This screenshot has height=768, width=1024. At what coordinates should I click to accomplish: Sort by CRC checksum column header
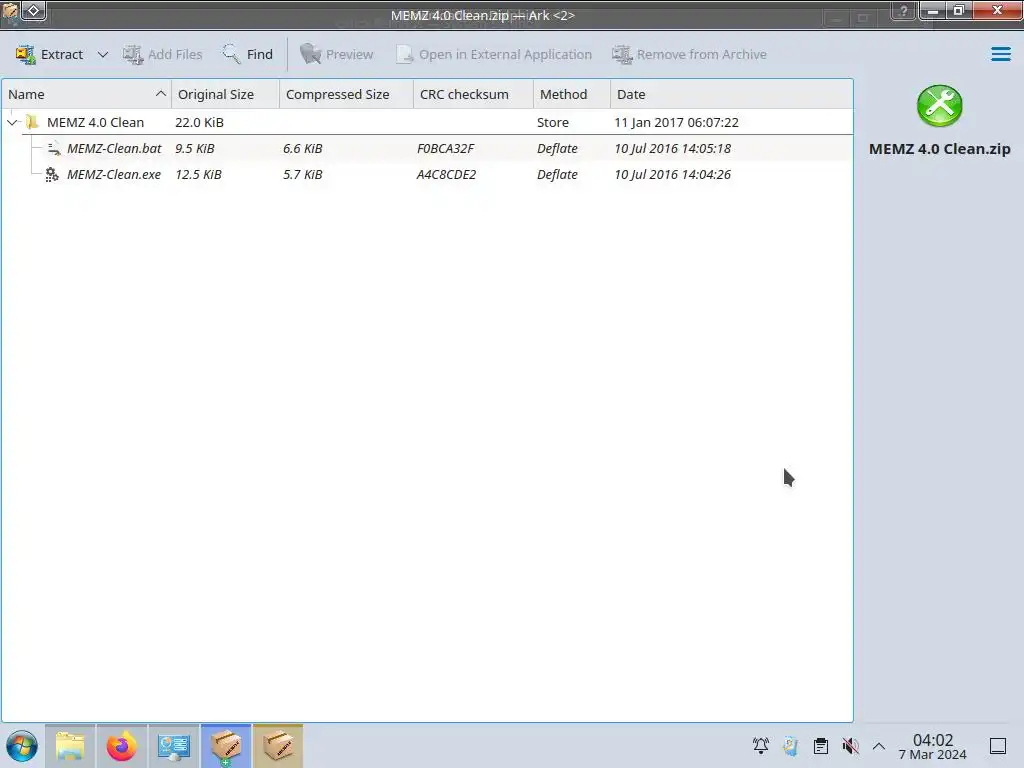pos(473,94)
